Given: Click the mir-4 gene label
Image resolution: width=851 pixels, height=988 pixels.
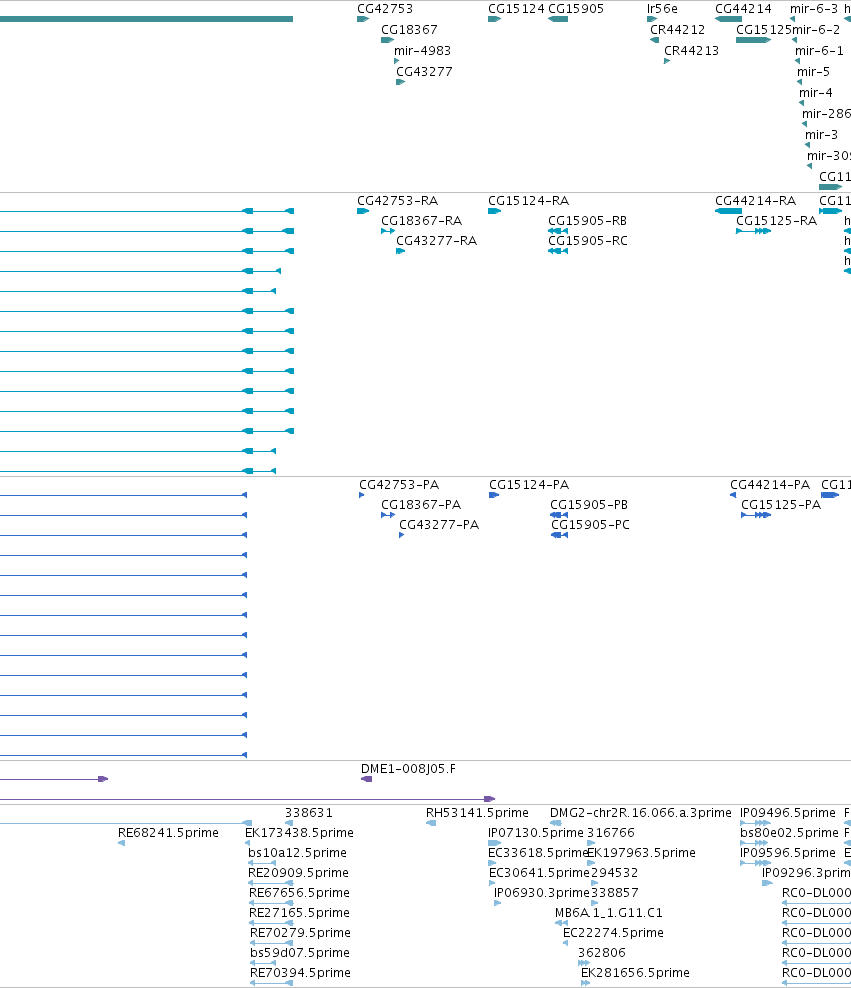Looking at the screenshot, I should [x=816, y=93].
